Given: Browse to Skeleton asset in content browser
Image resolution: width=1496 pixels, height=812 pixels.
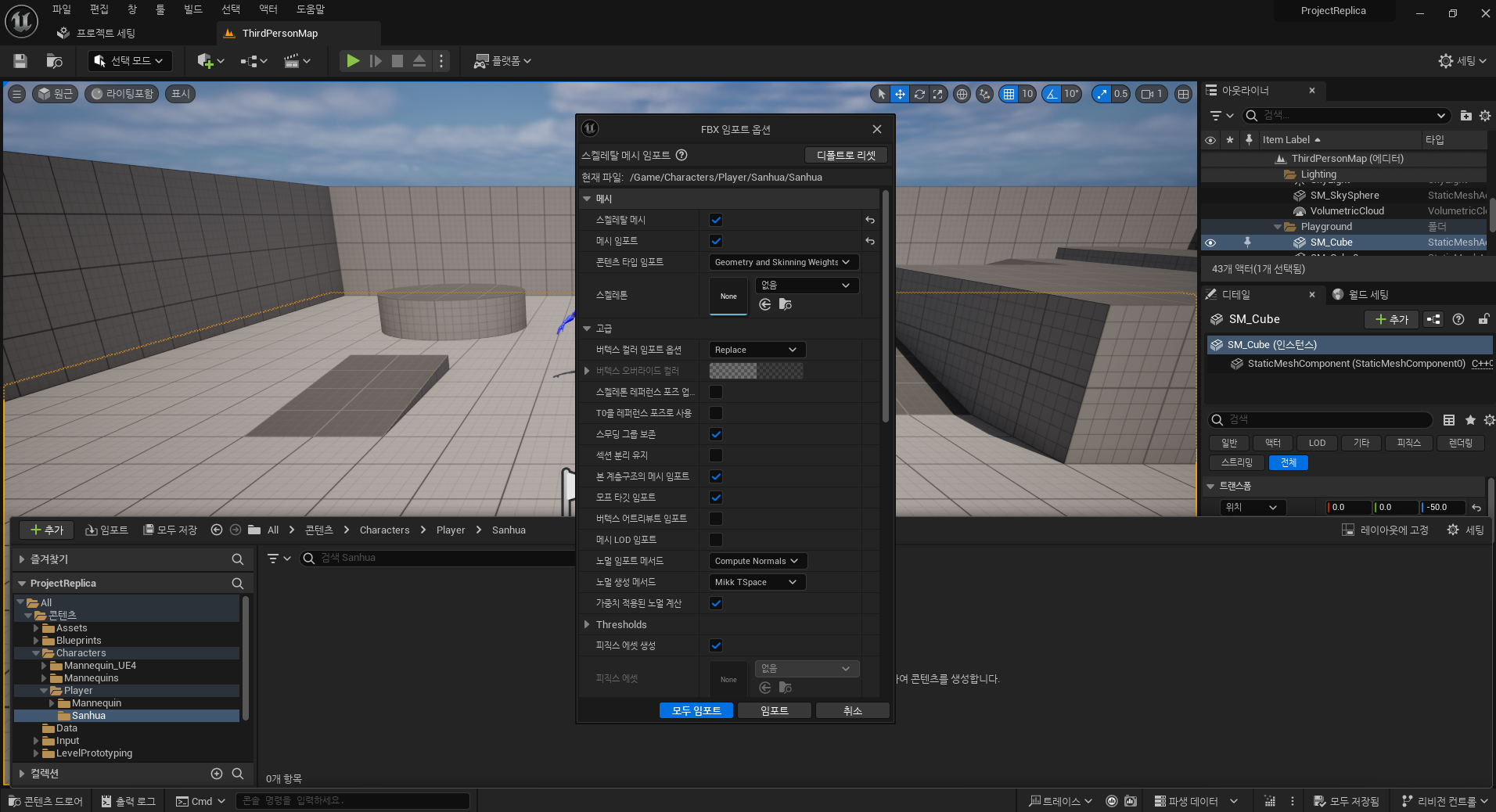Looking at the screenshot, I should point(786,304).
